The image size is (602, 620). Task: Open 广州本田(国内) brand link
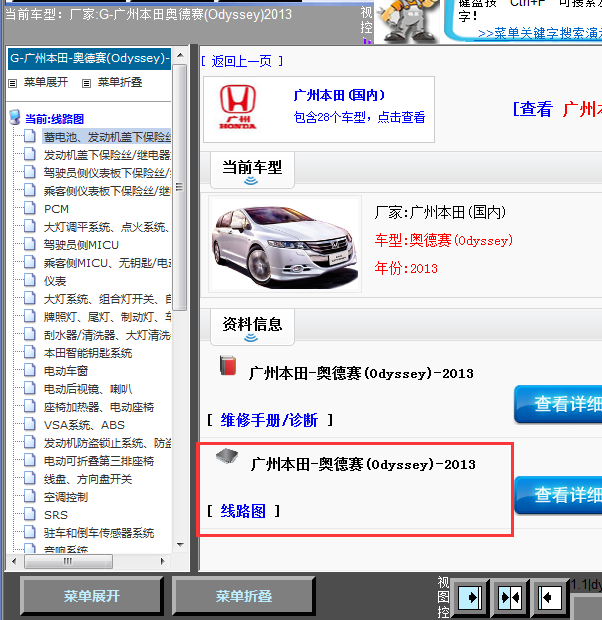coord(339,95)
